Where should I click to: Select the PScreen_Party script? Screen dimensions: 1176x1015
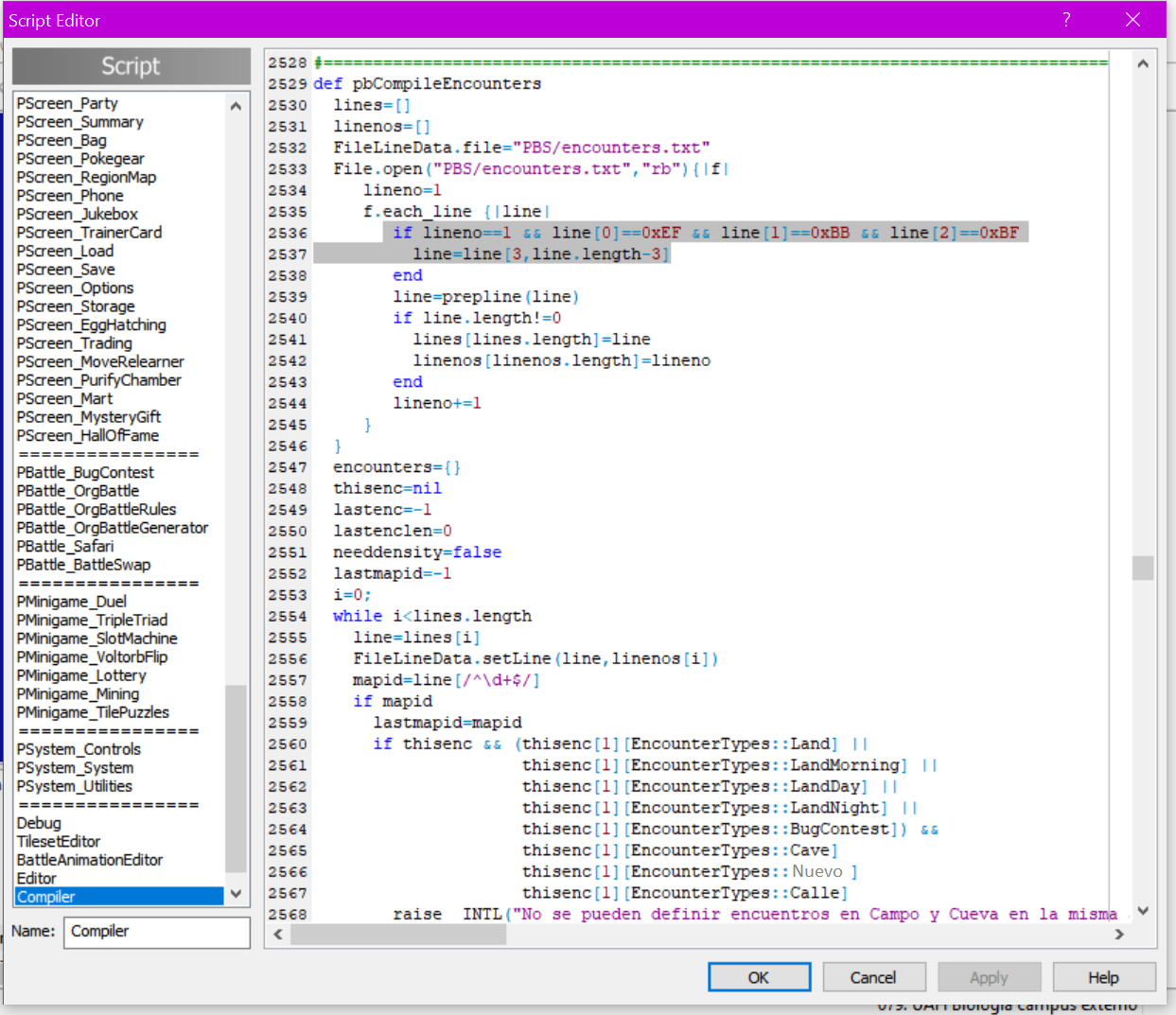click(x=67, y=103)
